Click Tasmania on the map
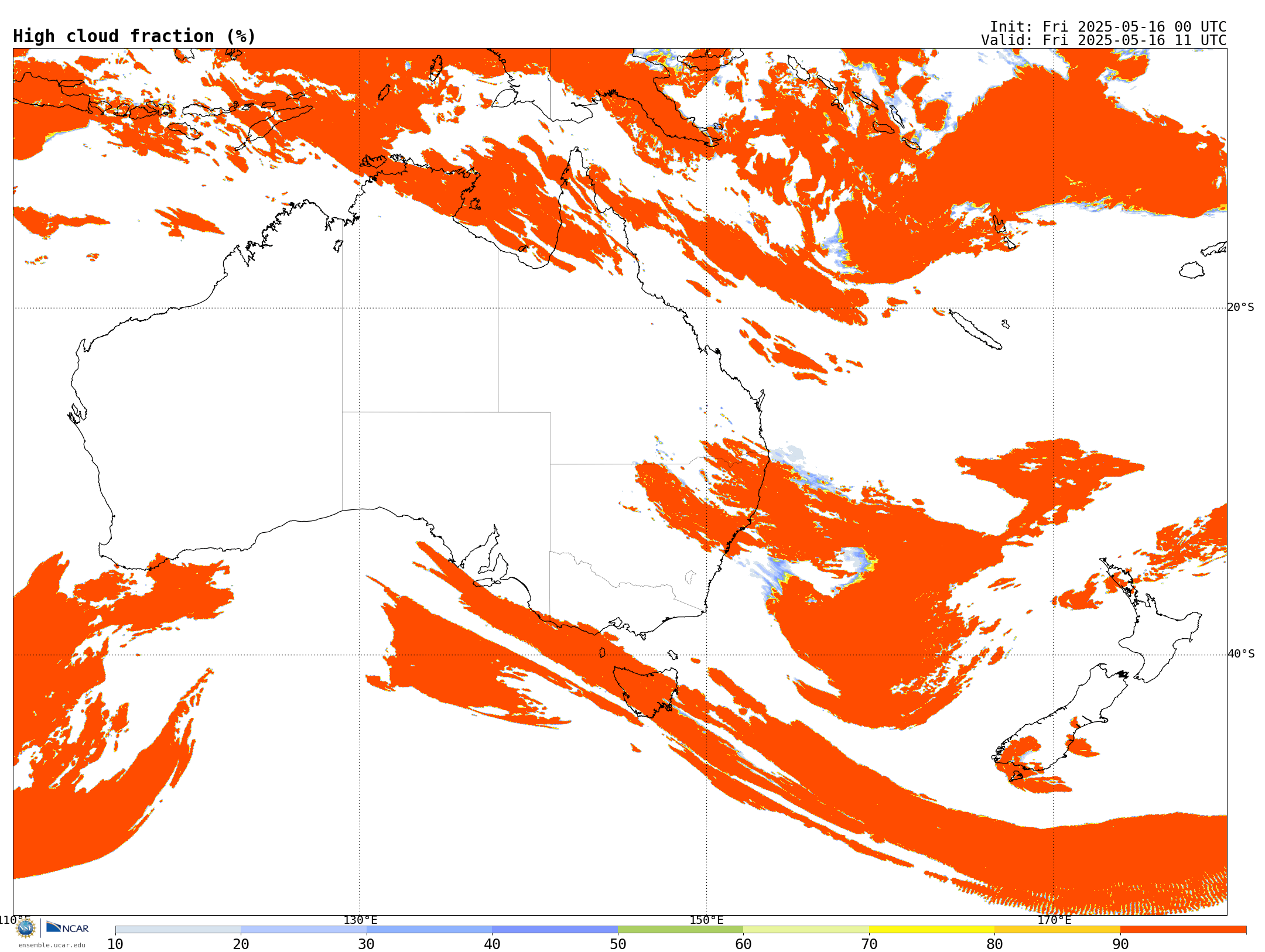 click(645, 691)
